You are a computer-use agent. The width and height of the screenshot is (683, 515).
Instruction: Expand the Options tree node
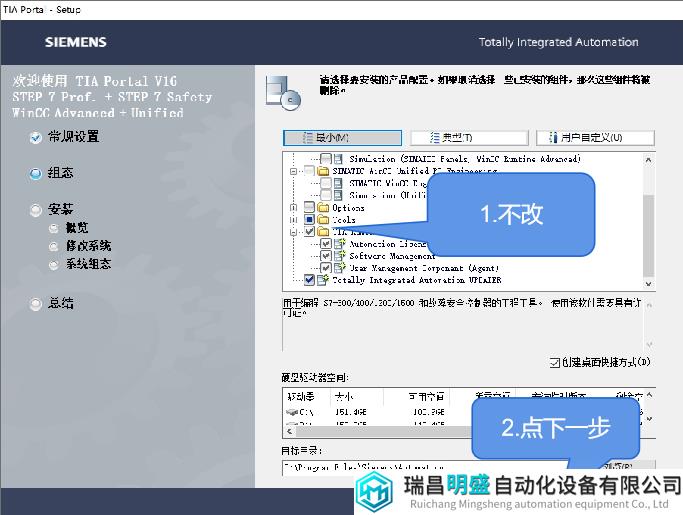click(x=294, y=207)
